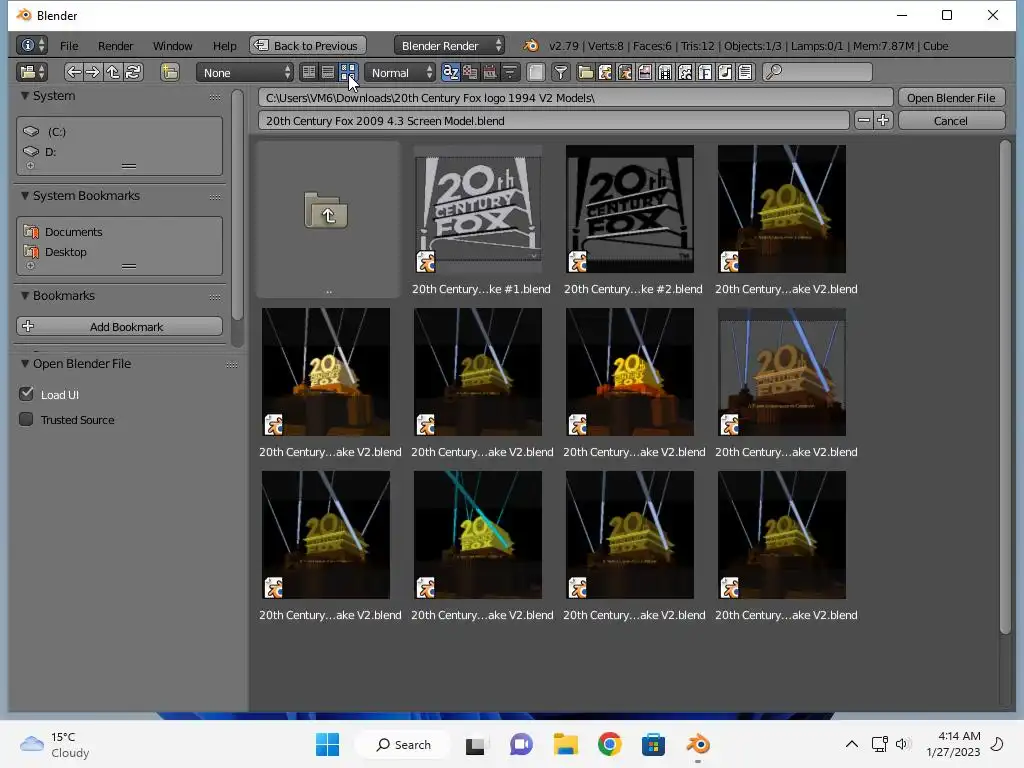Open the Window menu
Viewport: 1024px width, 768px height.
pos(172,46)
